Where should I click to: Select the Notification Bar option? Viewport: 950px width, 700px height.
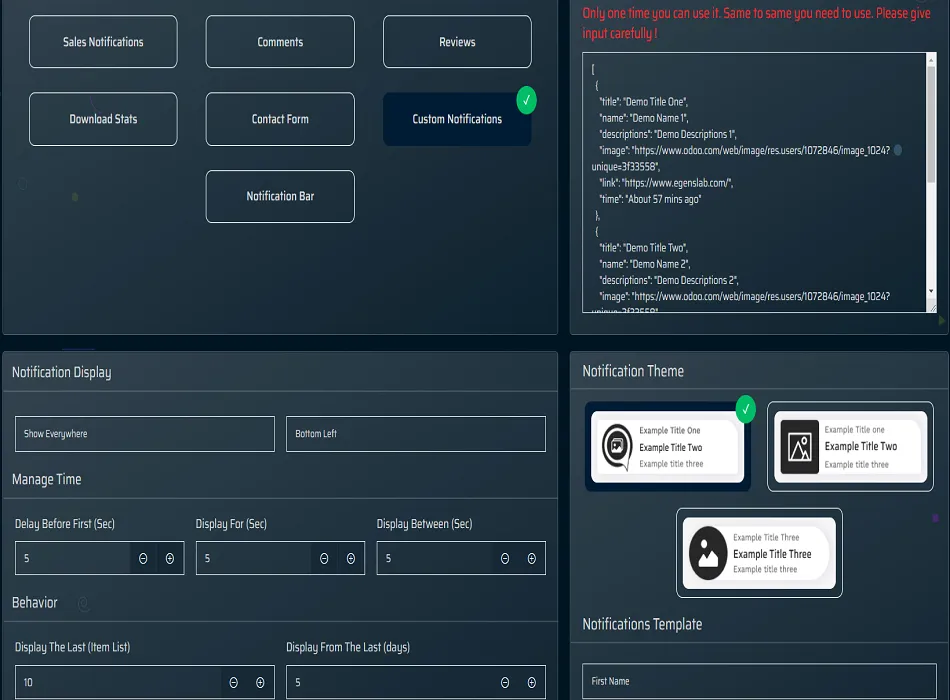tap(280, 196)
